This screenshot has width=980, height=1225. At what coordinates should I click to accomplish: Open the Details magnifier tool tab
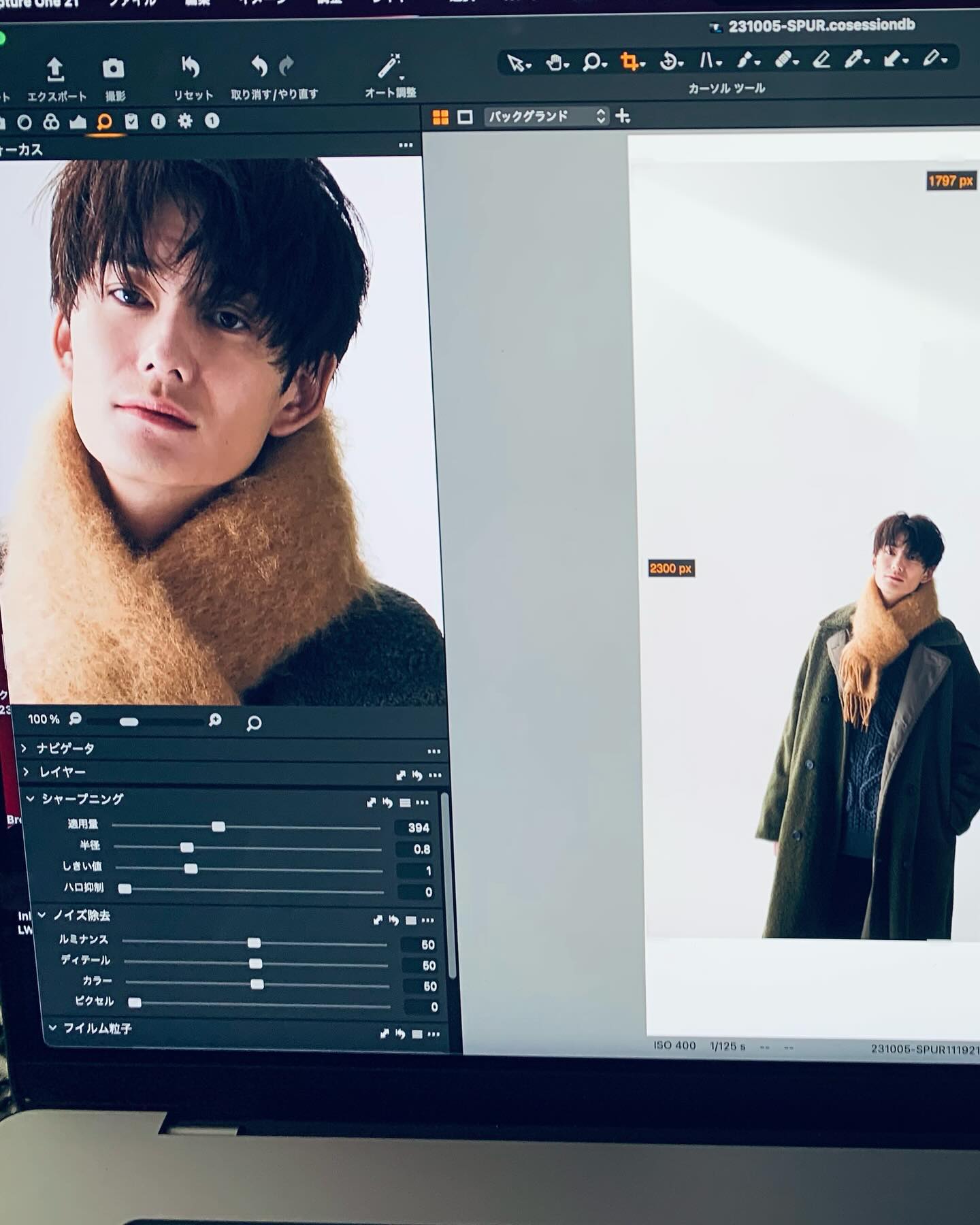pyautogui.click(x=104, y=122)
